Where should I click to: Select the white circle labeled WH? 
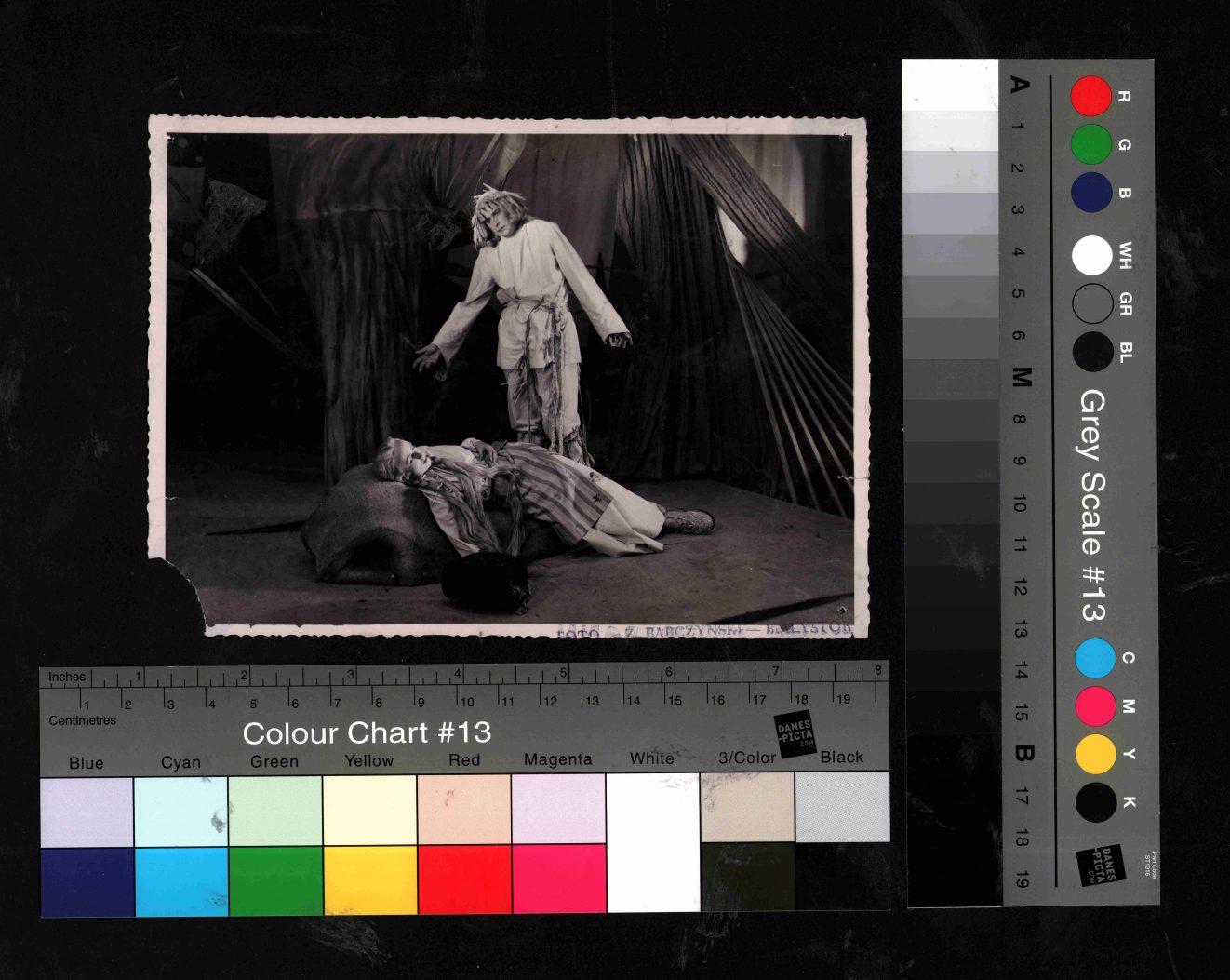point(1091,255)
